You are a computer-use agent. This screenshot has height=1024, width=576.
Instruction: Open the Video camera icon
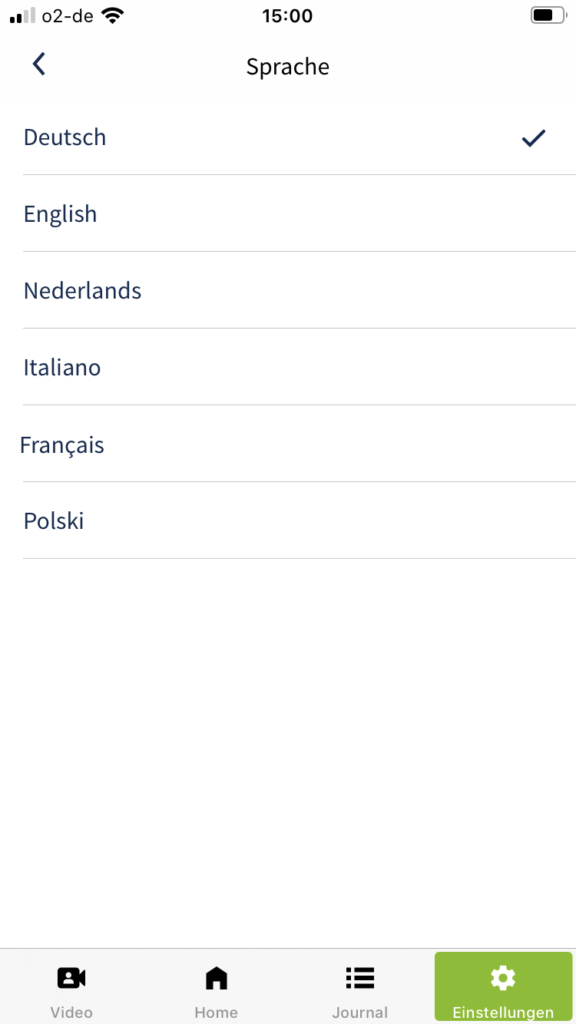pyautogui.click(x=72, y=978)
